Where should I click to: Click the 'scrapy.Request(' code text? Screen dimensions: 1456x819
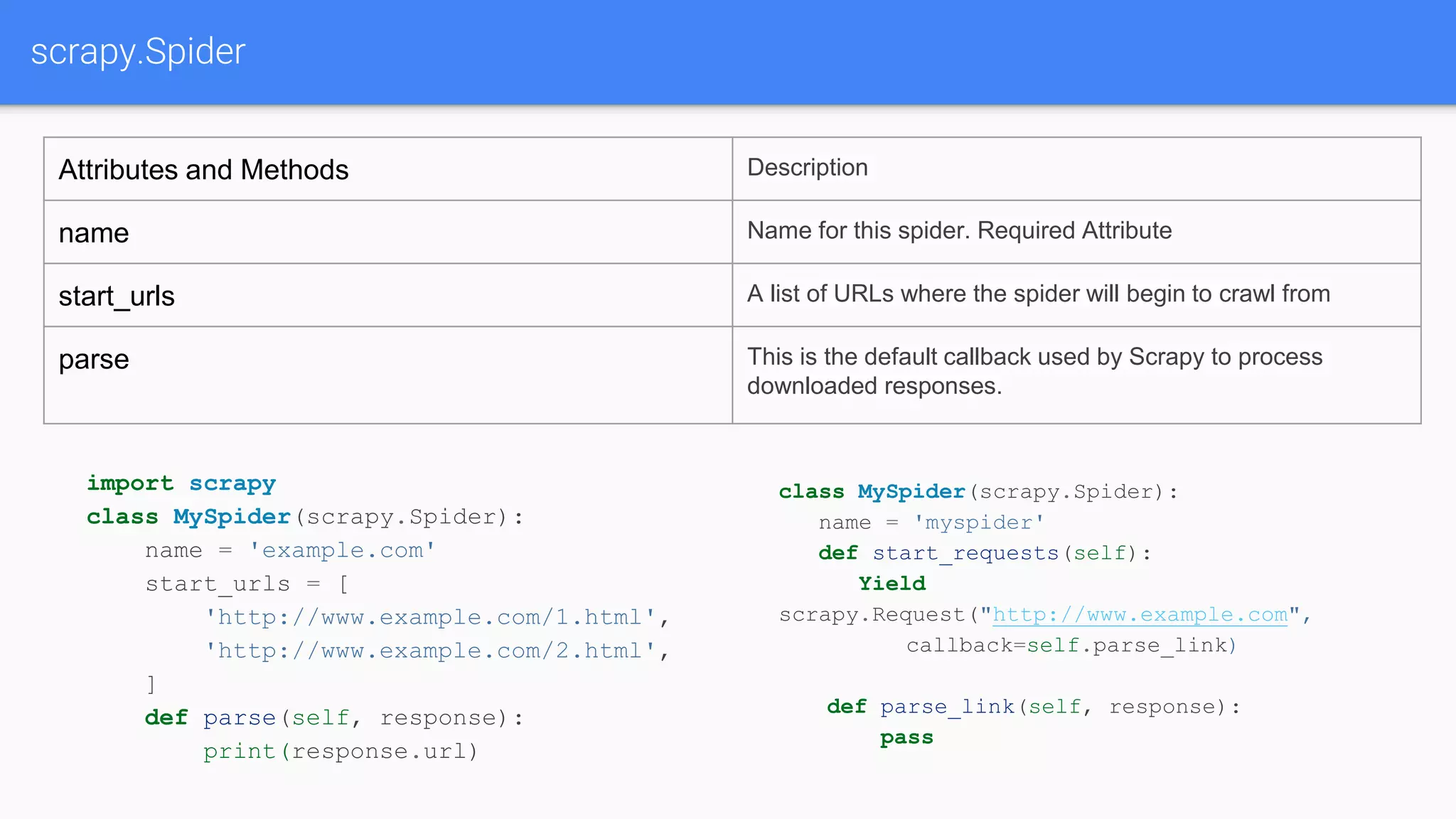(x=879, y=615)
